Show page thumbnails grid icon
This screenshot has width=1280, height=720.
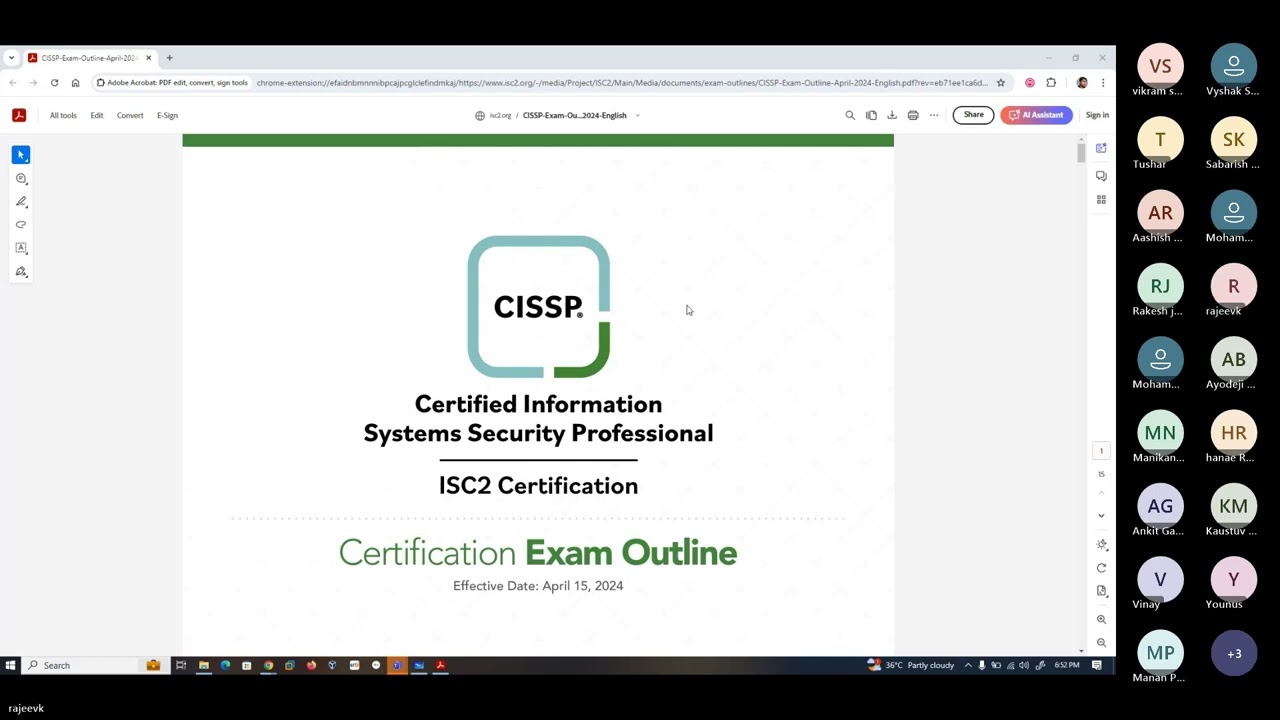click(x=1101, y=199)
